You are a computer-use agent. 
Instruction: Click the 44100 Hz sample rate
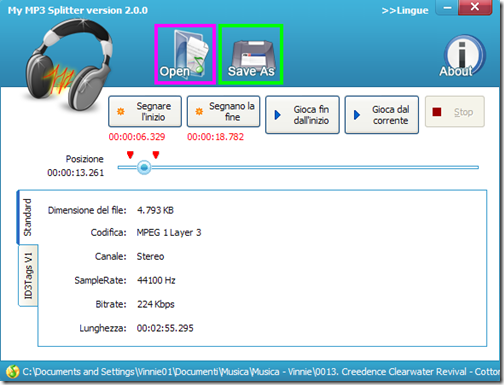tap(156, 281)
